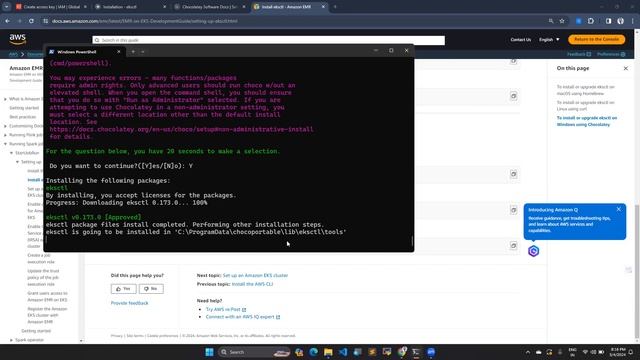640x360 pixels.
Task: Switch to the Installation - eksctl tab
Action: pyautogui.click(x=130, y=7)
